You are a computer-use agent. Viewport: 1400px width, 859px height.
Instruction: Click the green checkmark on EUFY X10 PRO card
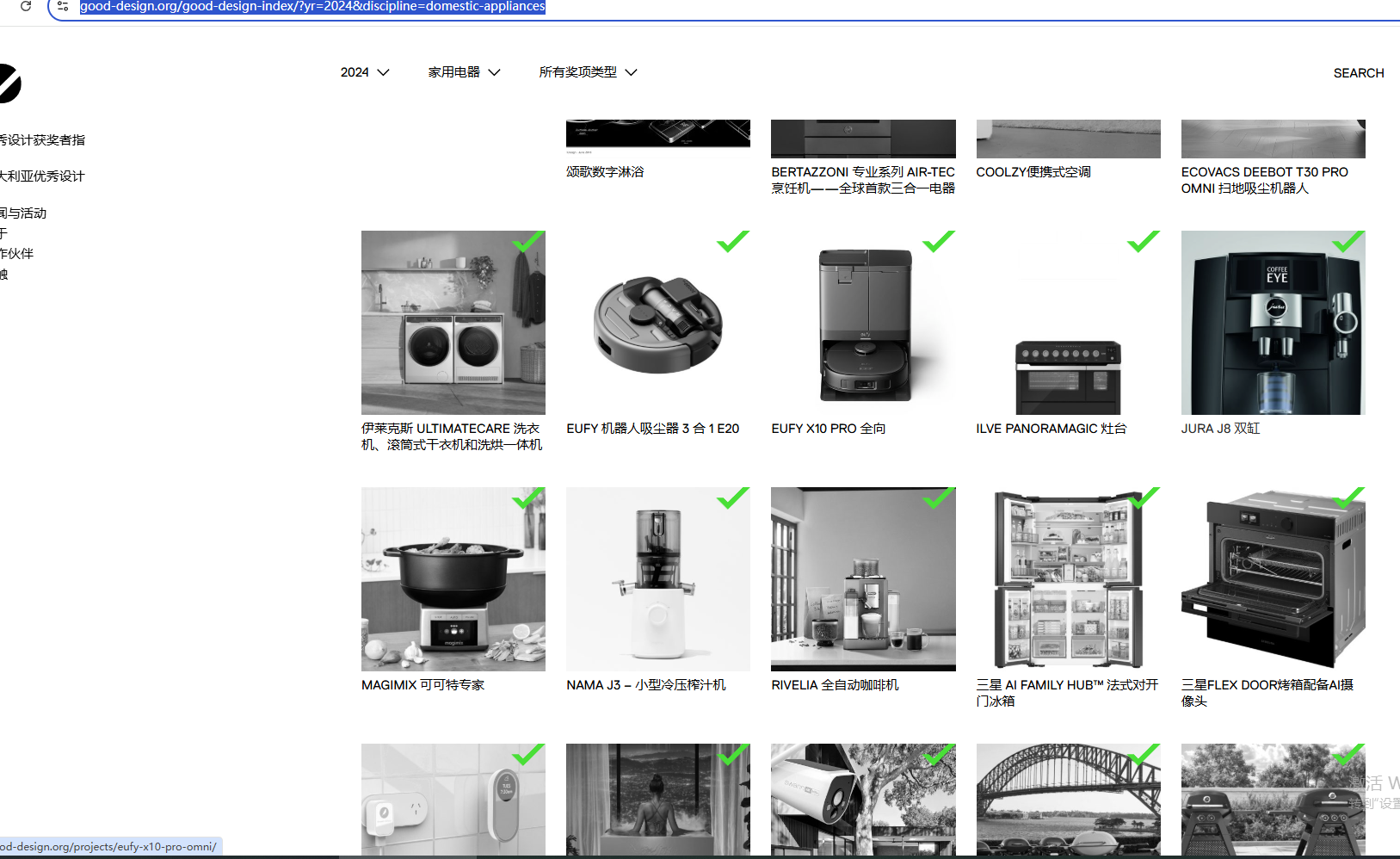938,242
